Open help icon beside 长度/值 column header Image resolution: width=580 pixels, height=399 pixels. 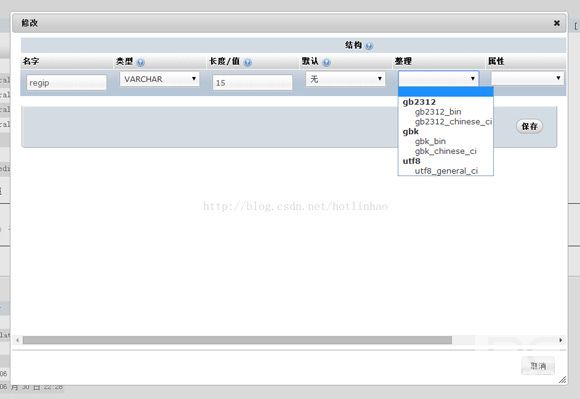point(248,62)
